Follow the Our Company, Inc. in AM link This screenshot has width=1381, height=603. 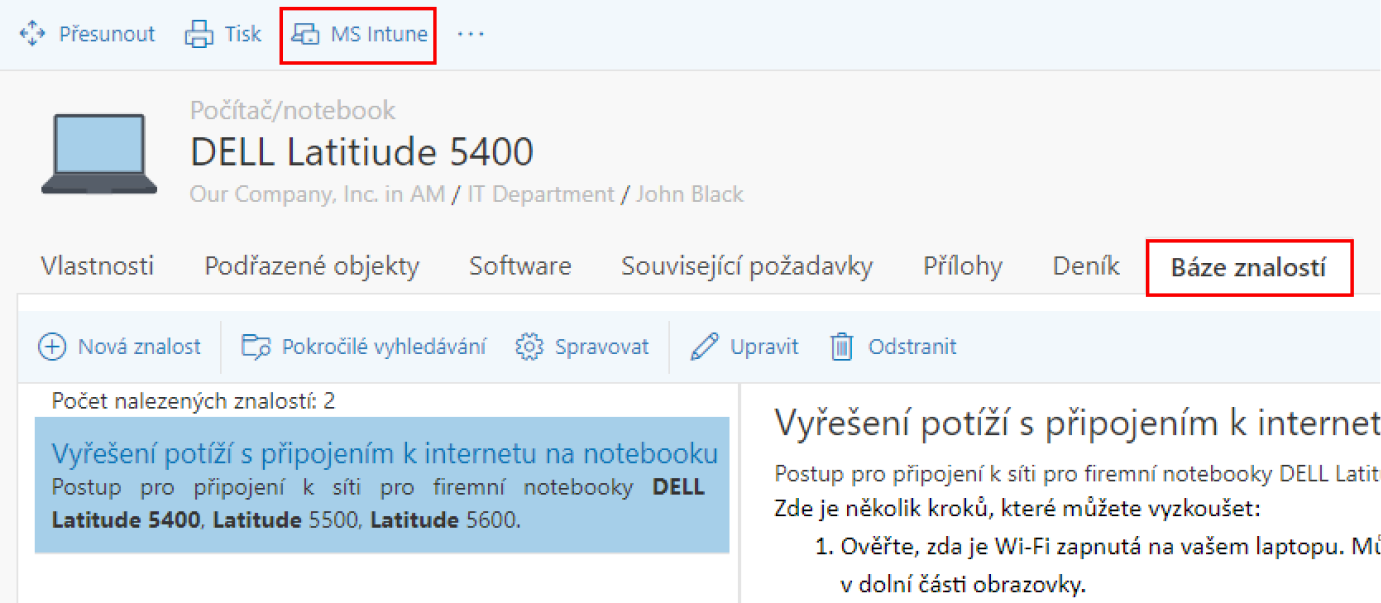317,194
